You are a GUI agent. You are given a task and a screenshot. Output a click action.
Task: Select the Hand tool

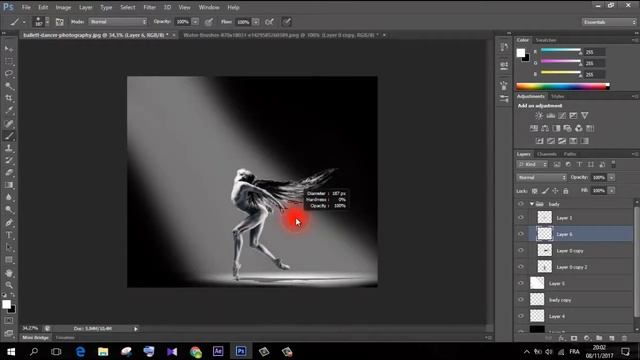pos(9,273)
